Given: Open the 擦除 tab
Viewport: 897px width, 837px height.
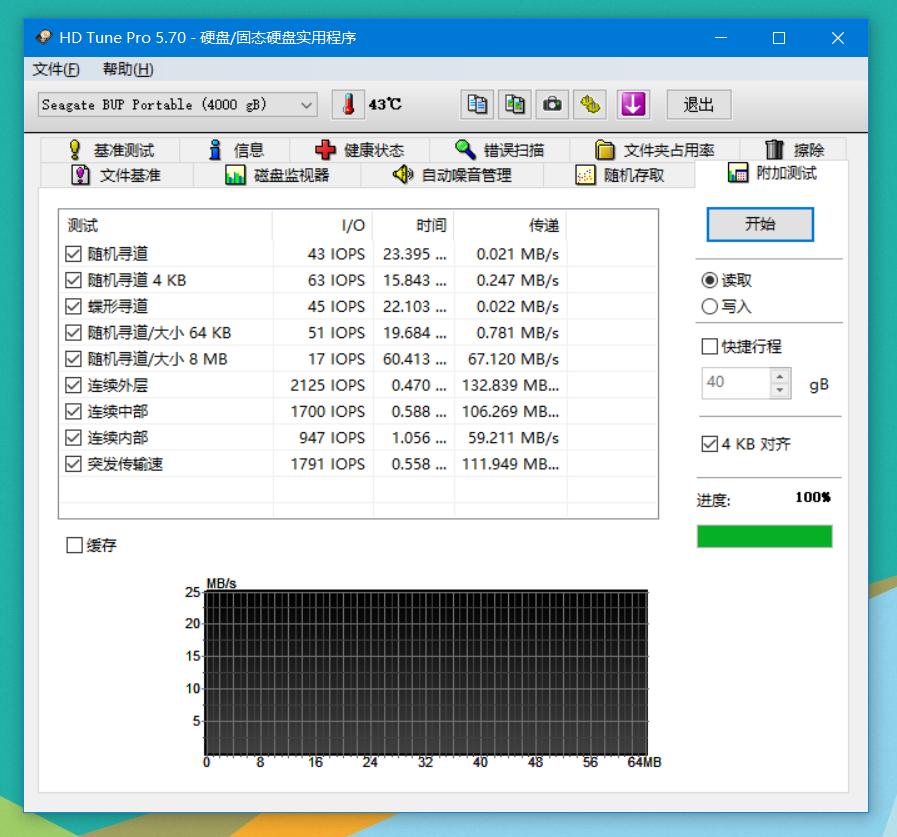Looking at the screenshot, I should (x=793, y=150).
